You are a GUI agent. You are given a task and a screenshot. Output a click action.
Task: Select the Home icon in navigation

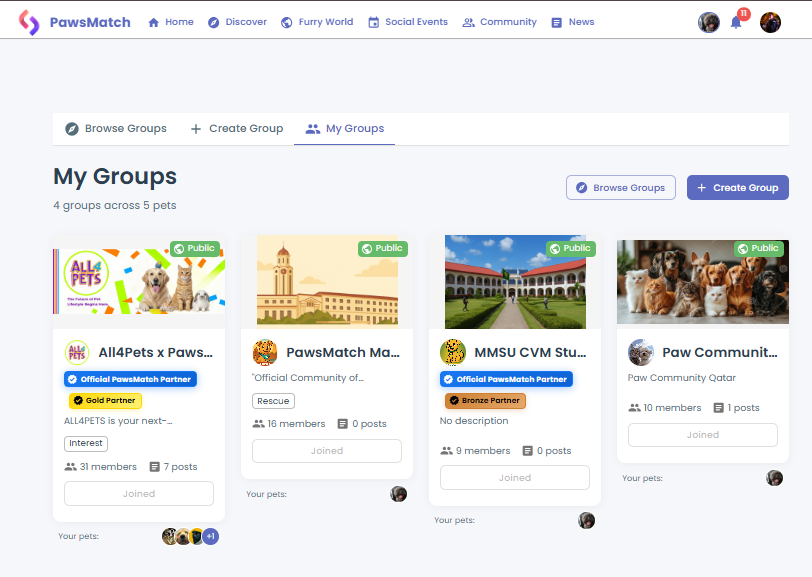click(153, 21)
